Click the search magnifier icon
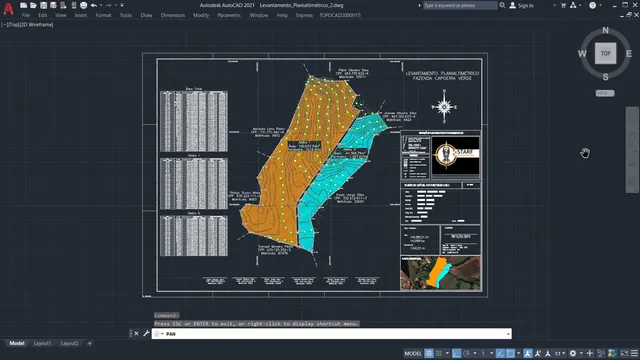Viewport: 640px width, 360px height. pyautogui.click(x=502, y=5)
